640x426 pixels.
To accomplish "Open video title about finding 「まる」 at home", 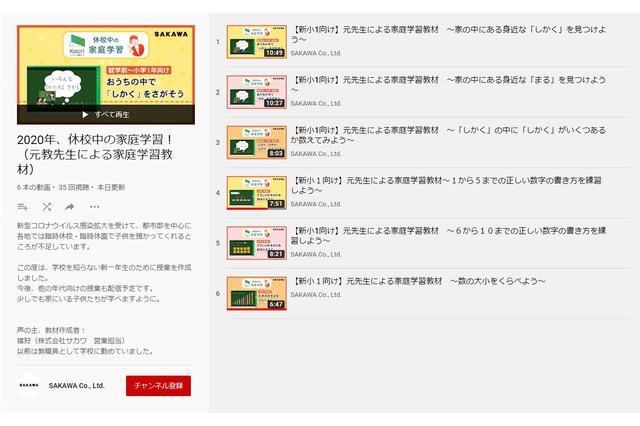I will coord(448,84).
